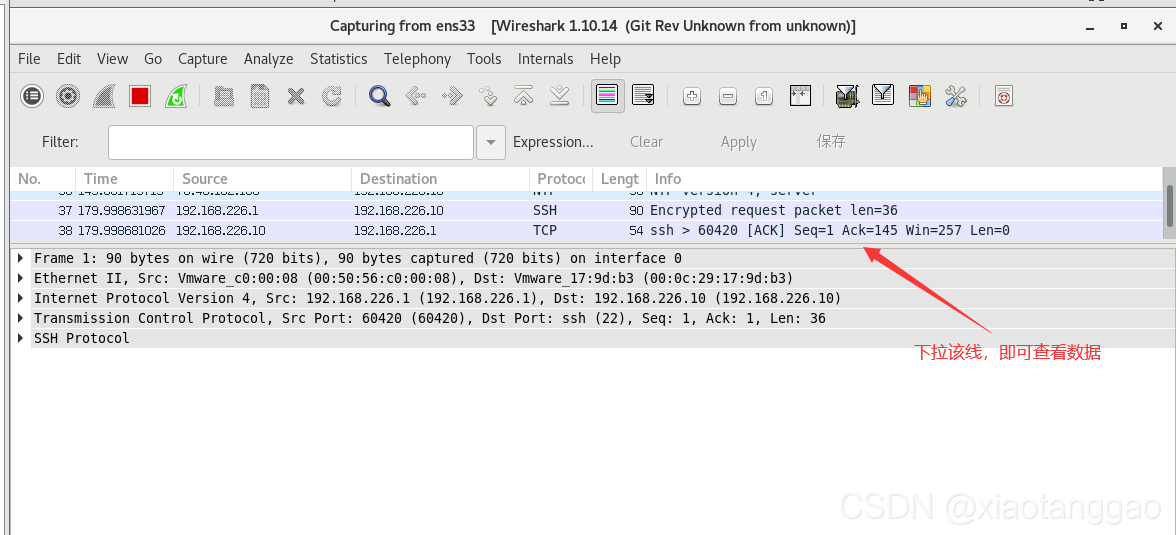Sort by the Destination column header
The image size is (1176, 535).
coord(440,179)
